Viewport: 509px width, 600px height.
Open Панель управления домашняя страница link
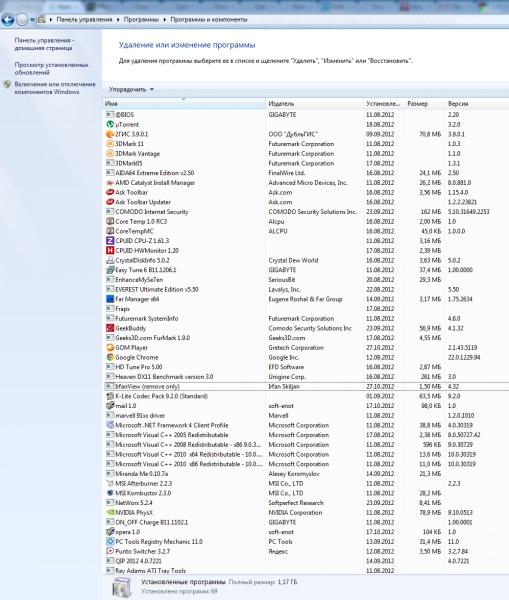44,44
